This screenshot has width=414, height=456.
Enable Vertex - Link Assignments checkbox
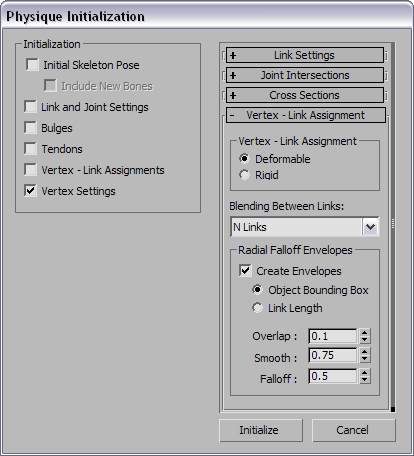click(30, 170)
